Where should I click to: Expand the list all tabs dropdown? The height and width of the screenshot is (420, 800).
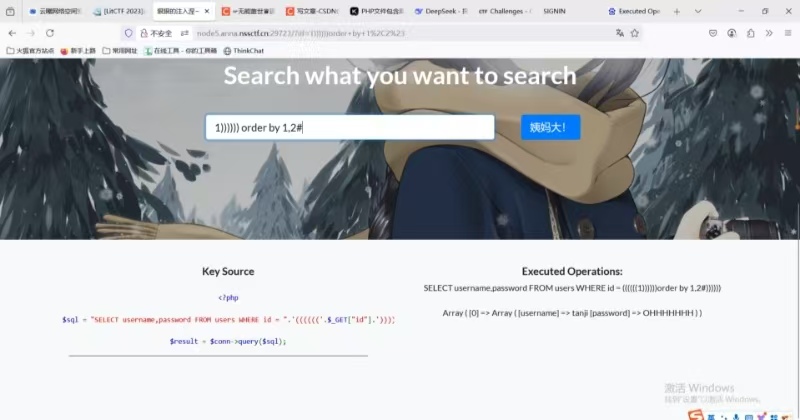click(x=698, y=11)
